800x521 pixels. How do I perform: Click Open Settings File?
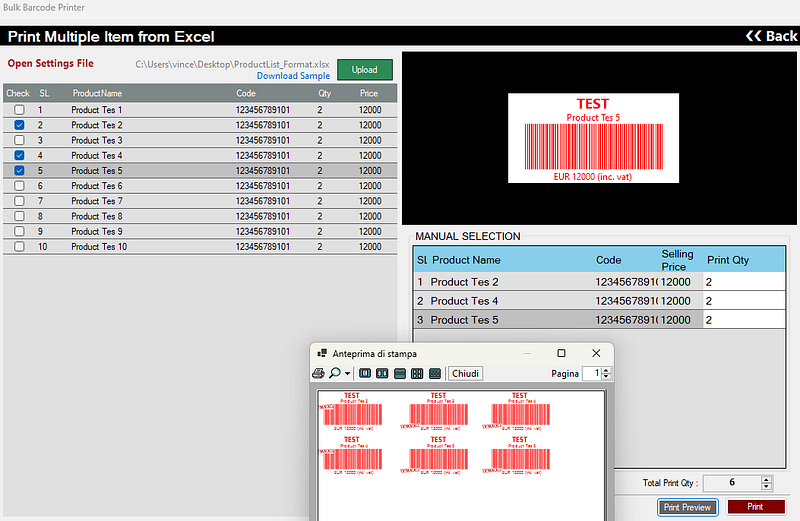(51, 63)
